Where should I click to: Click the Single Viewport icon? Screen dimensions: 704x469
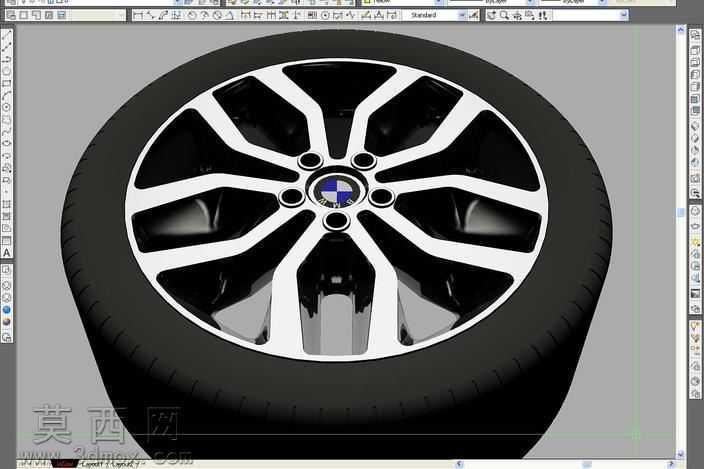click(23, 16)
